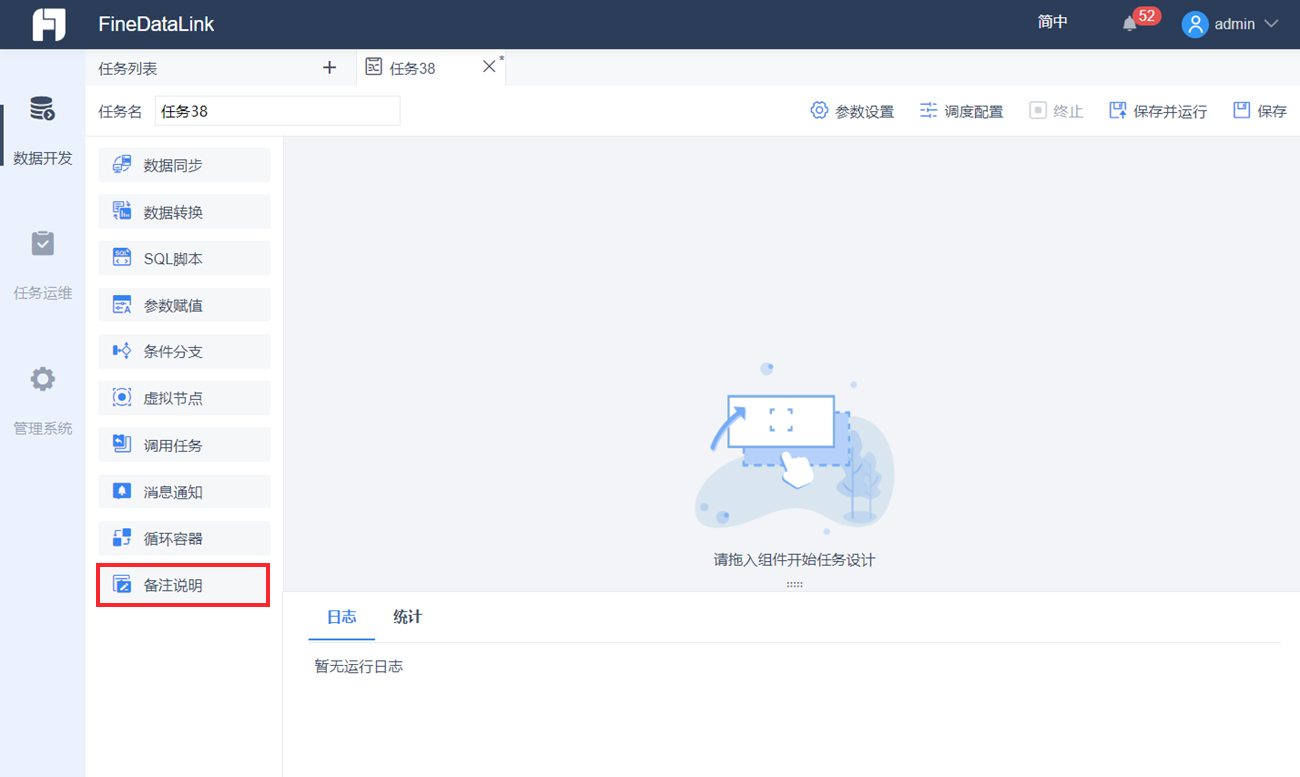
Task: Select the 消息通知 bell icon
Action: [x=122, y=491]
